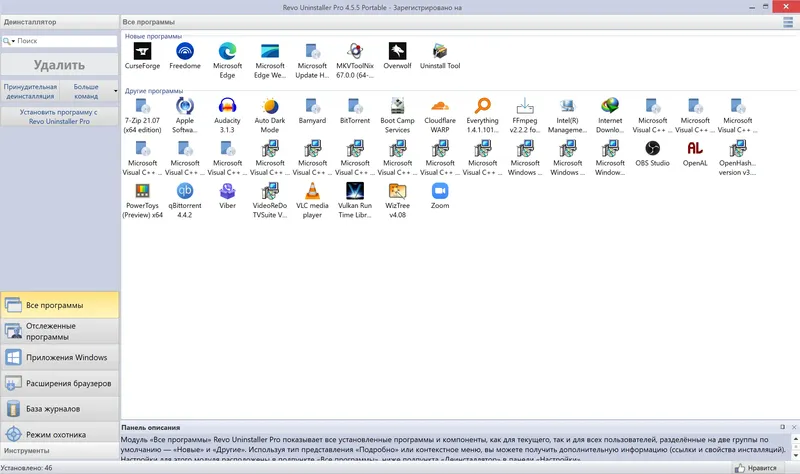Image resolution: width=800 pixels, height=474 pixels.
Task: Click the Удалить uninstall button
Action: tap(59, 65)
